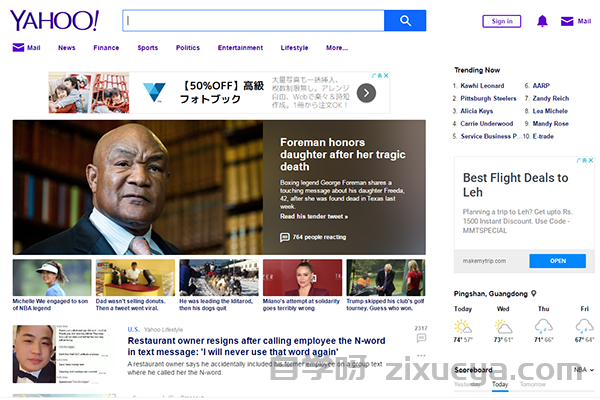Click the location pin beside Pingshan, Guangdong
600x400 pixels.
[533, 293]
